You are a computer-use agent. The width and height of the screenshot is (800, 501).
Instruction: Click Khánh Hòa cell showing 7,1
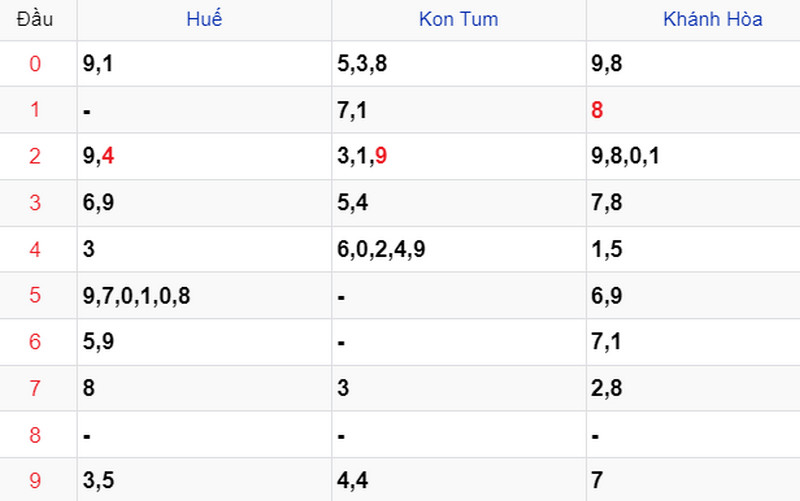(693, 342)
